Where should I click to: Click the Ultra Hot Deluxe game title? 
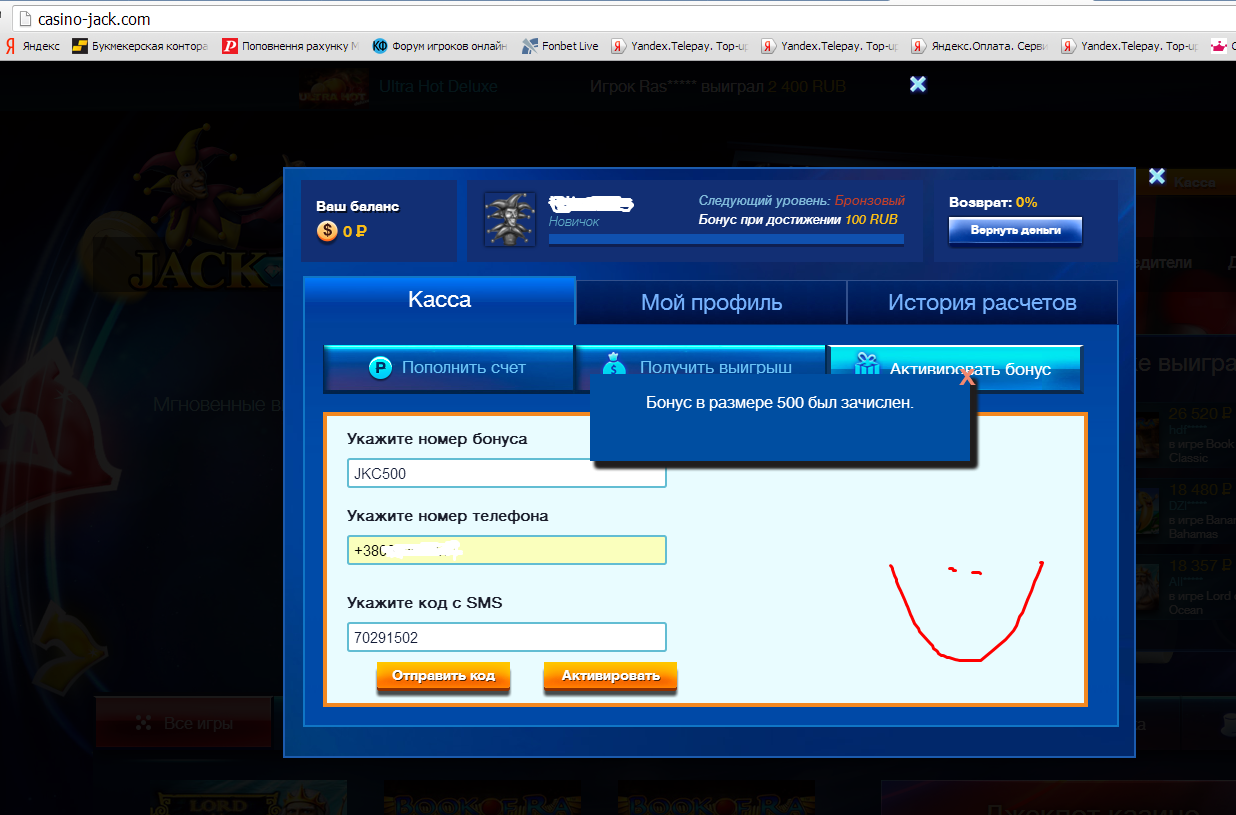click(438, 87)
